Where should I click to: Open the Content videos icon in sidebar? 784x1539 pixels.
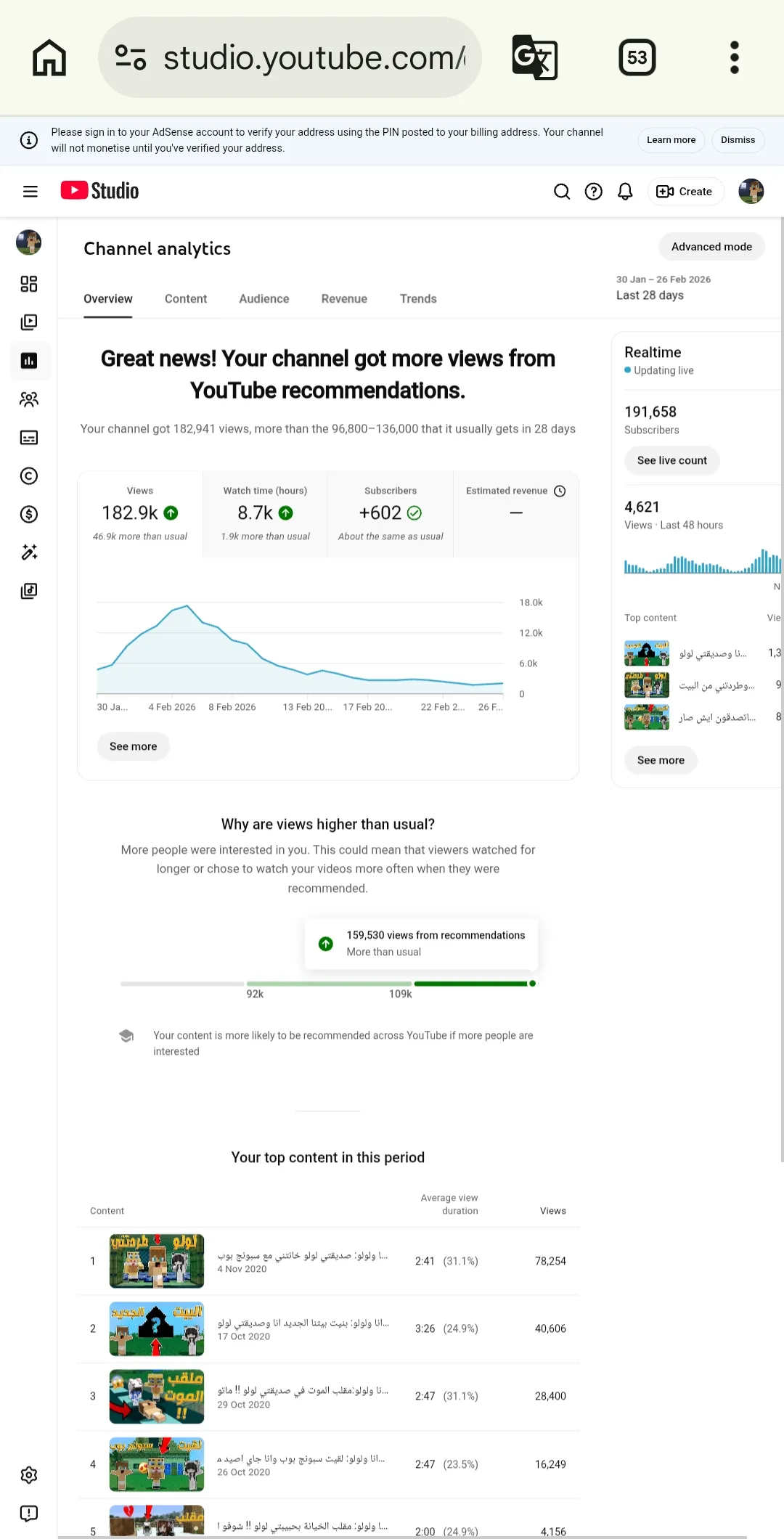29,322
